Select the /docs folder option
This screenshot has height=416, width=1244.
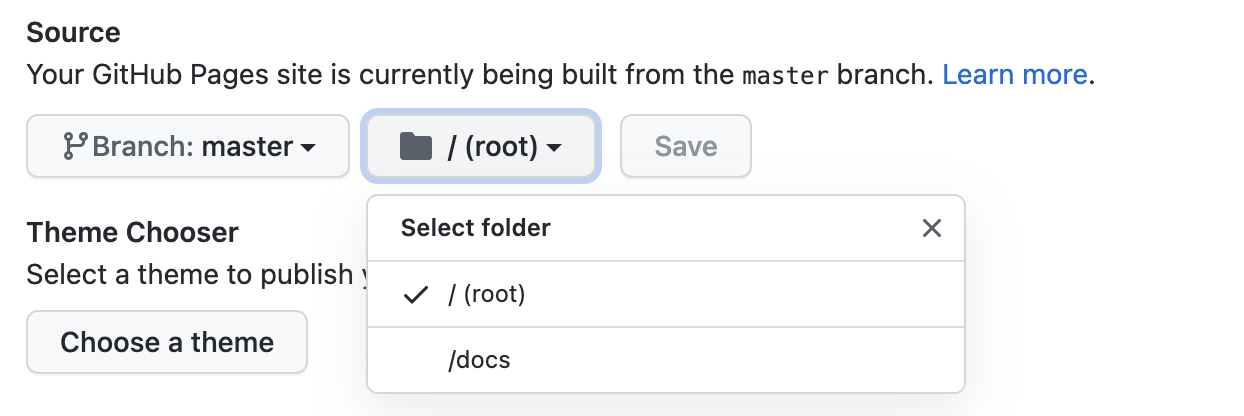[x=480, y=360]
